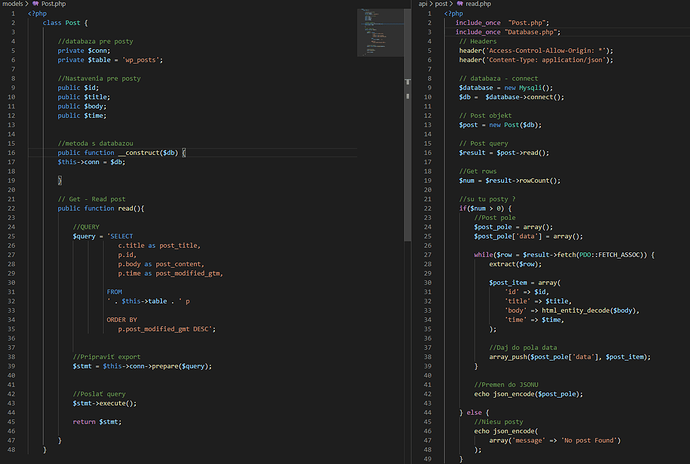Click the comment '//Nastavenia pre posty'
This screenshot has height=464, width=690.
tap(99, 78)
